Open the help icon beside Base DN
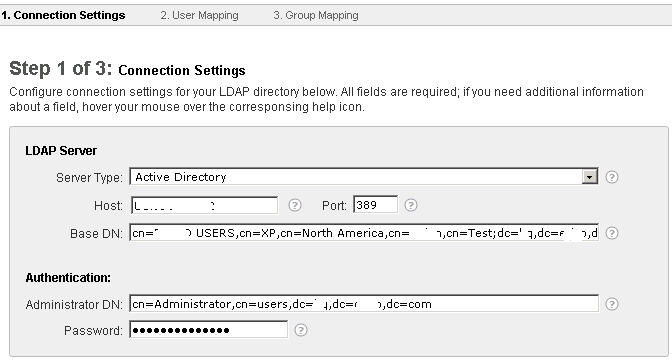This screenshot has width=672, height=360. (x=612, y=233)
